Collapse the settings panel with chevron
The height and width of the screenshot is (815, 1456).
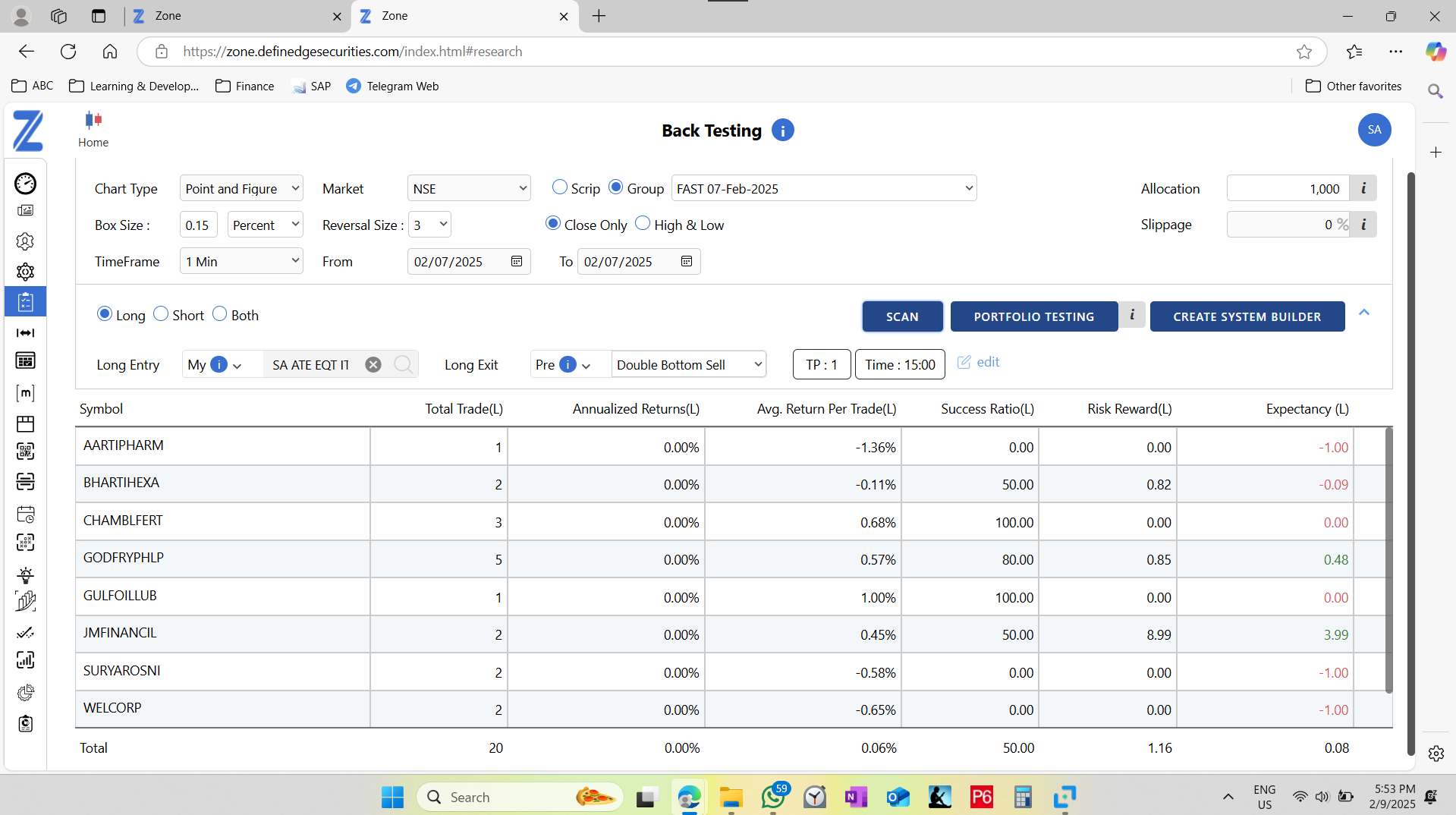(1364, 313)
